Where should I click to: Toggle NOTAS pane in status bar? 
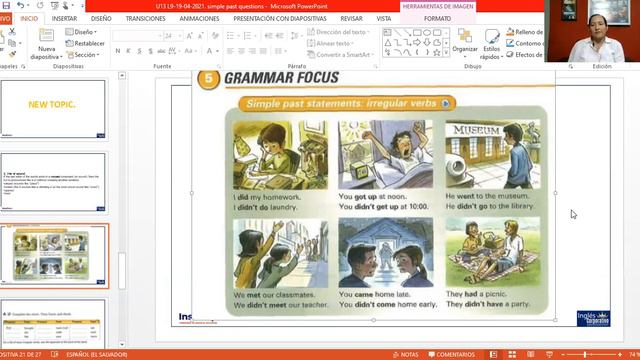click(x=405, y=354)
